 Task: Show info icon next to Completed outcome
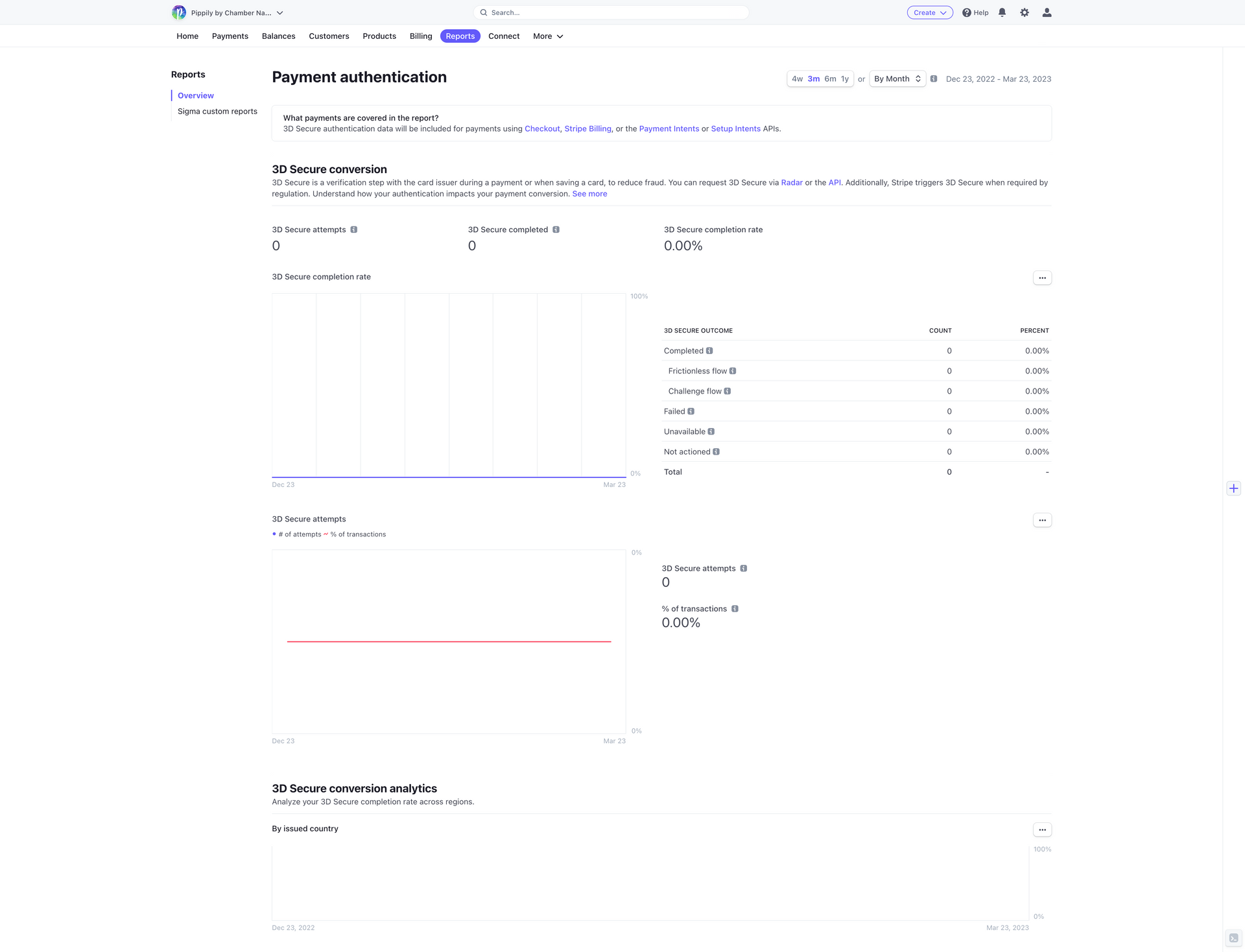(709, 351)
